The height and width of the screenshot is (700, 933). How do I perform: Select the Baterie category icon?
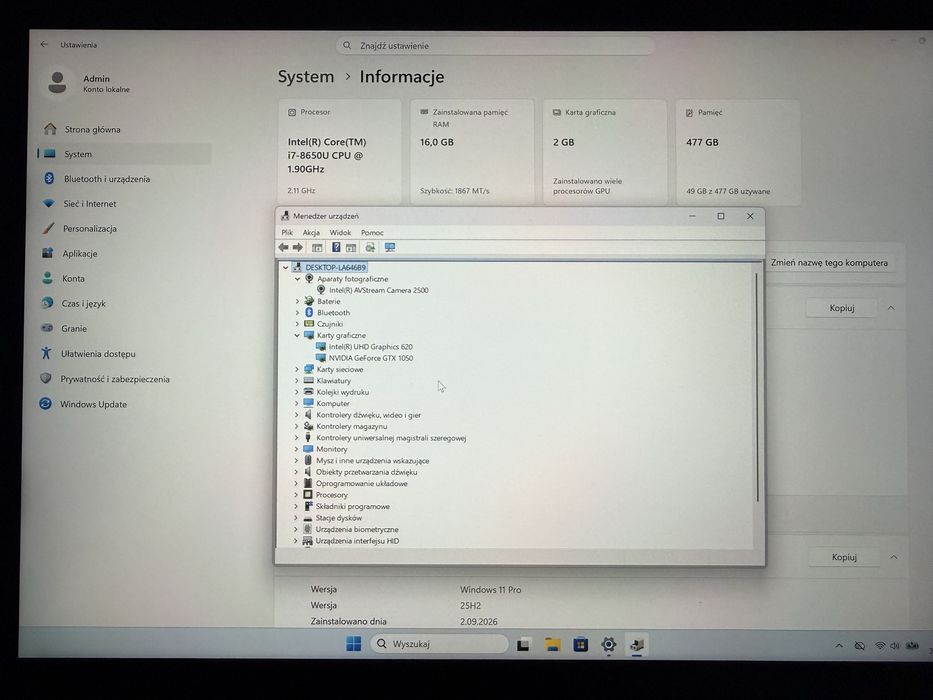[309, 301]
